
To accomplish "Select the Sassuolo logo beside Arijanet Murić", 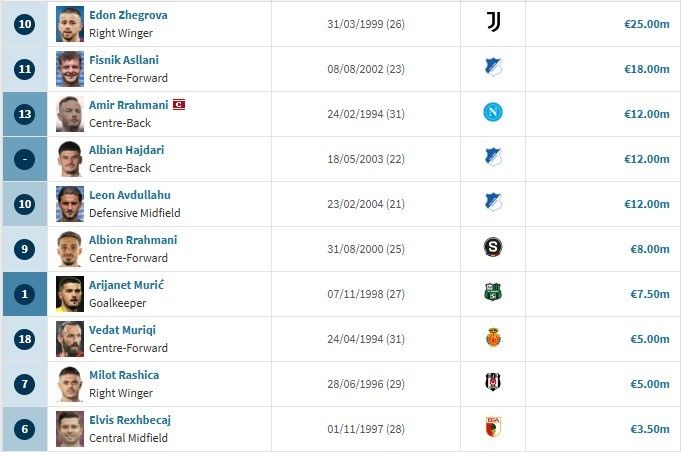I will (492, 293).
